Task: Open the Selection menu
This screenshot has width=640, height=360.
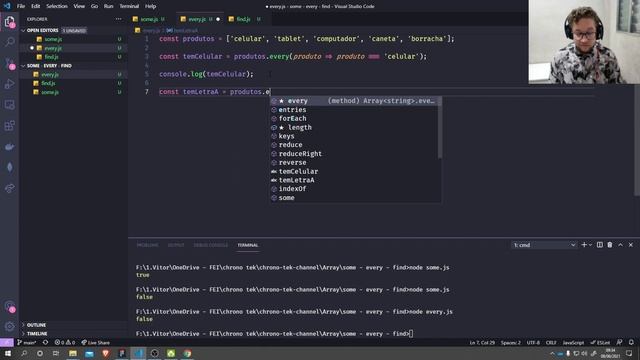Action: 57,6
